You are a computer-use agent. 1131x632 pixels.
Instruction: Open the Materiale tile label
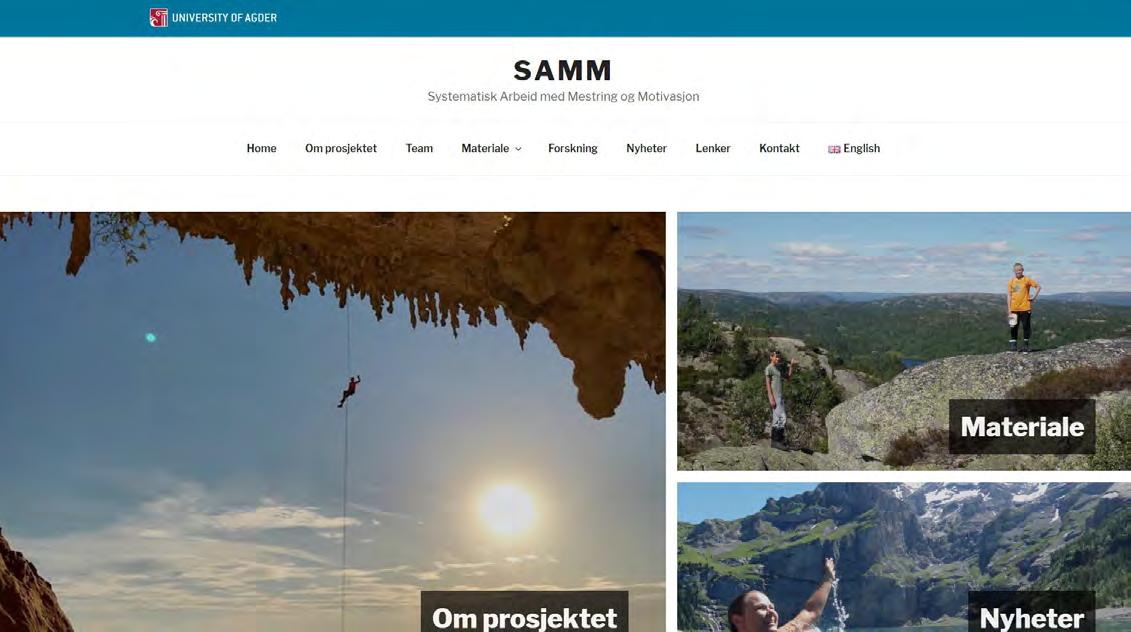[x=1022, y=427]
